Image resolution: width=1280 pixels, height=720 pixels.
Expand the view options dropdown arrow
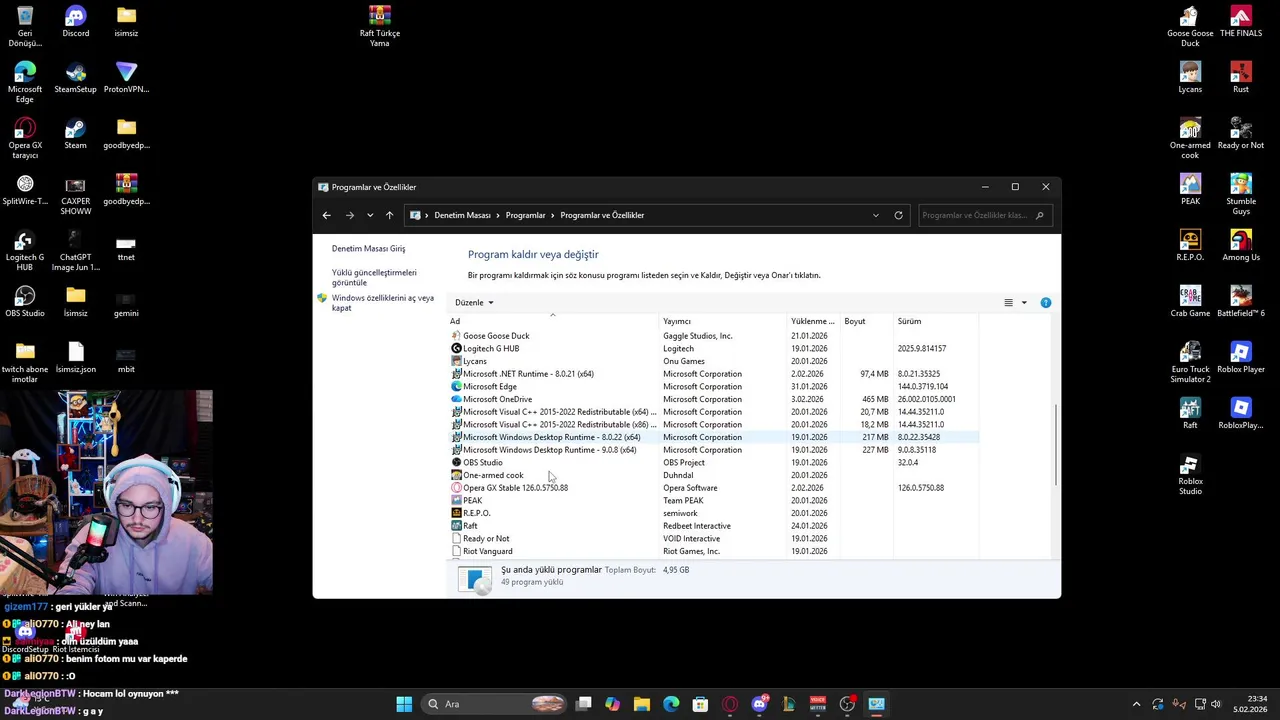[x=1024, y=302]
